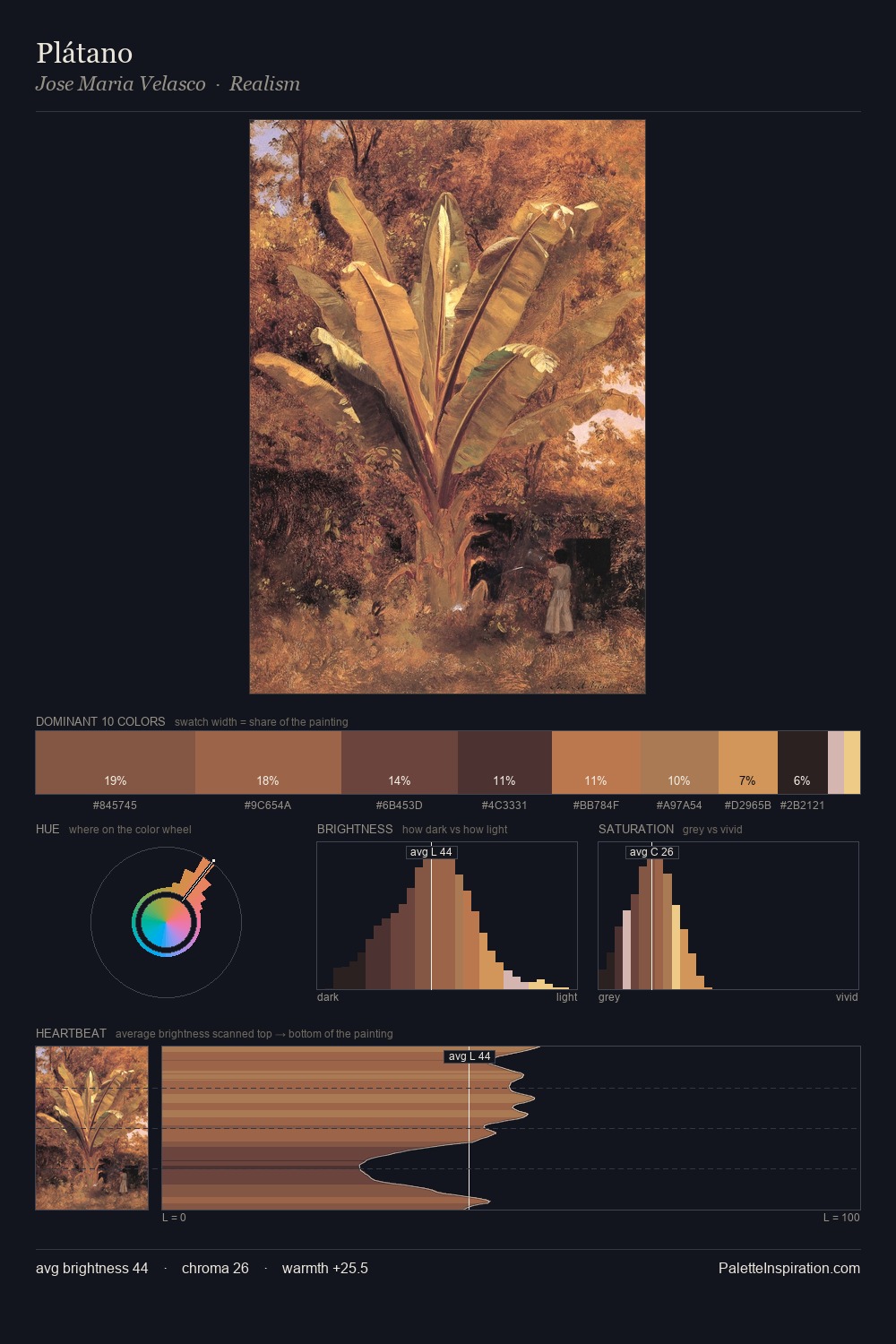Click the 'DOMINANT 10 COLORS' heading
Screen dimensions: 896x1344
(100, 721)
